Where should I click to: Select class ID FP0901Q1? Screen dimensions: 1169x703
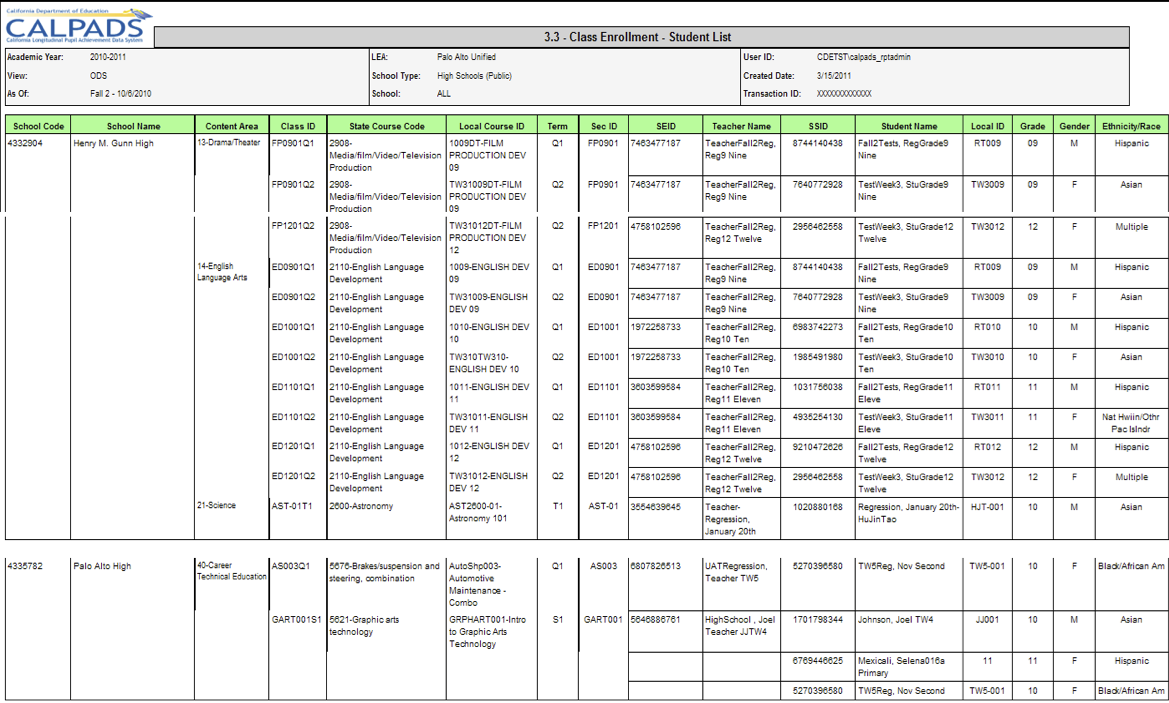[x=293, y=143]
